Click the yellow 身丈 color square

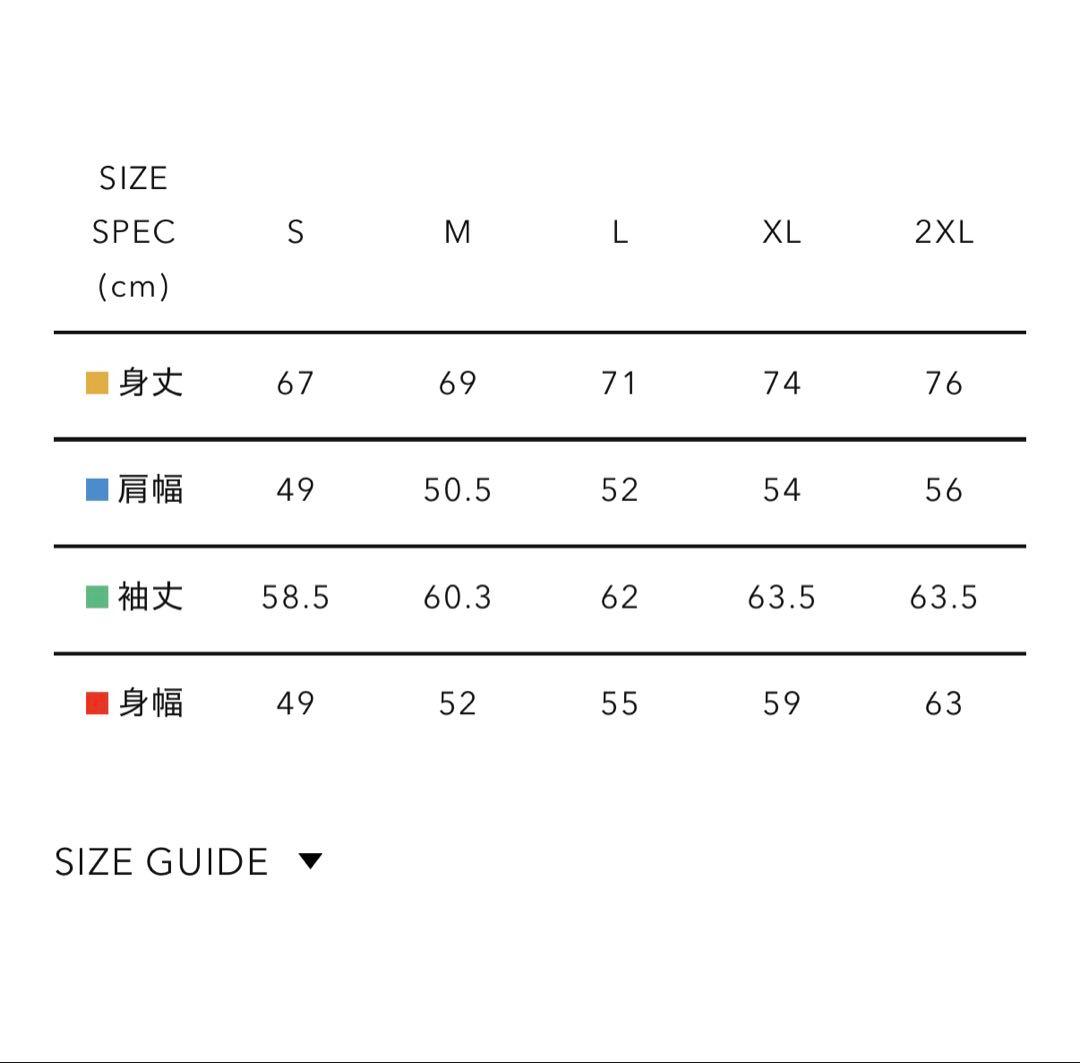97,383
